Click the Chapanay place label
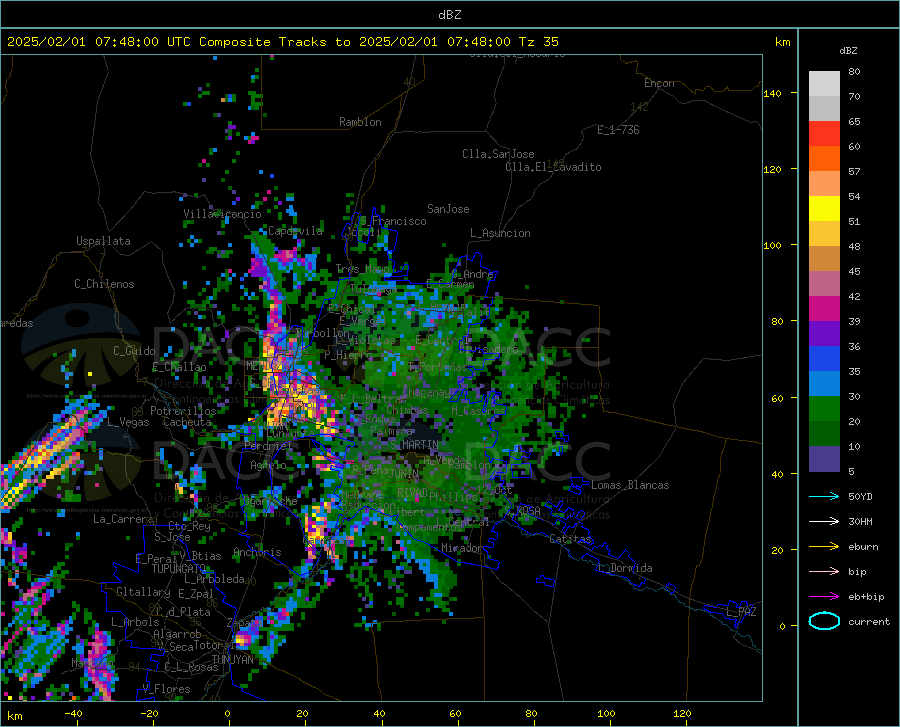This screenshot has width=900, height=727. click(426, 392)
